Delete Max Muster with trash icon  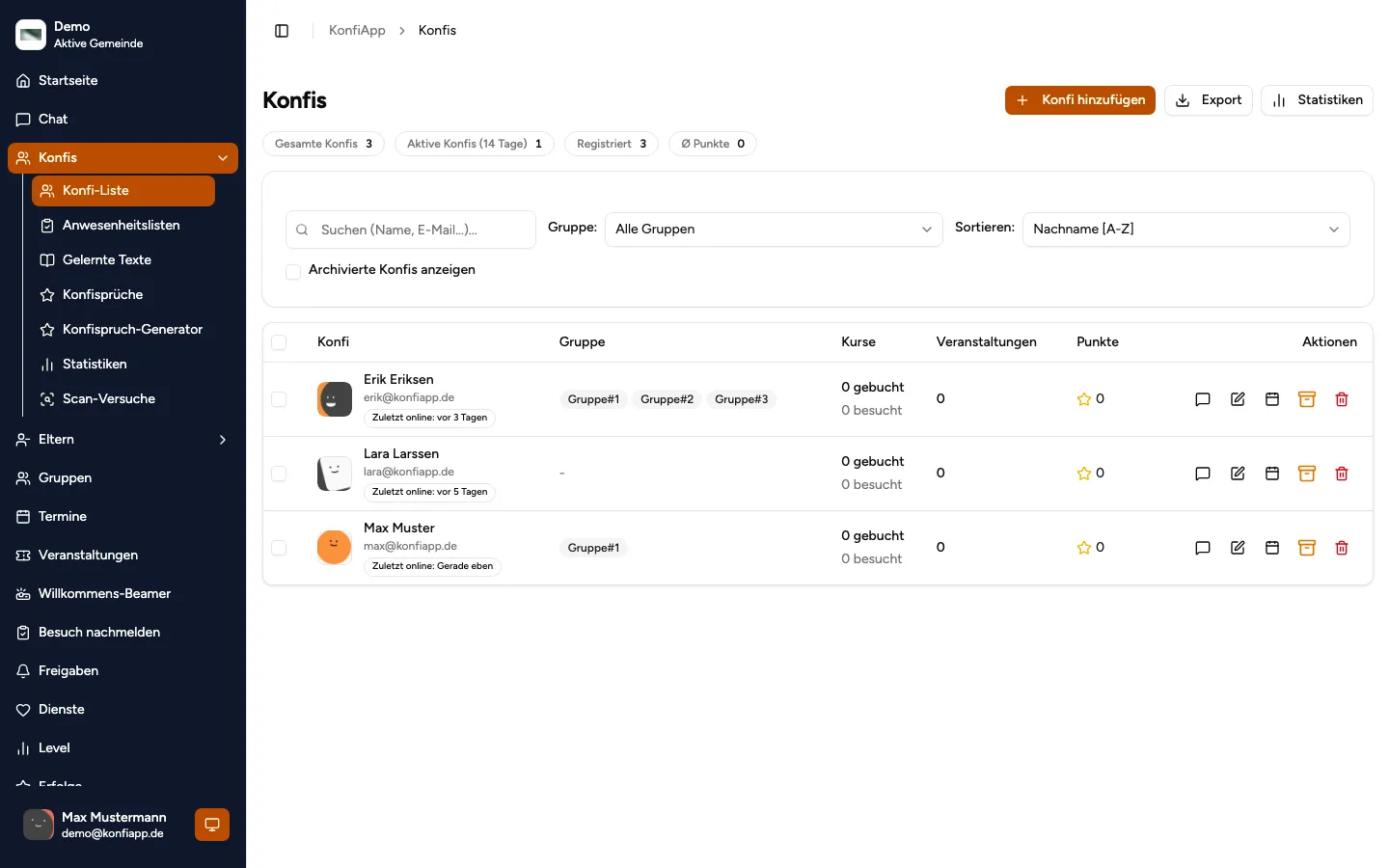(1342, 548)
